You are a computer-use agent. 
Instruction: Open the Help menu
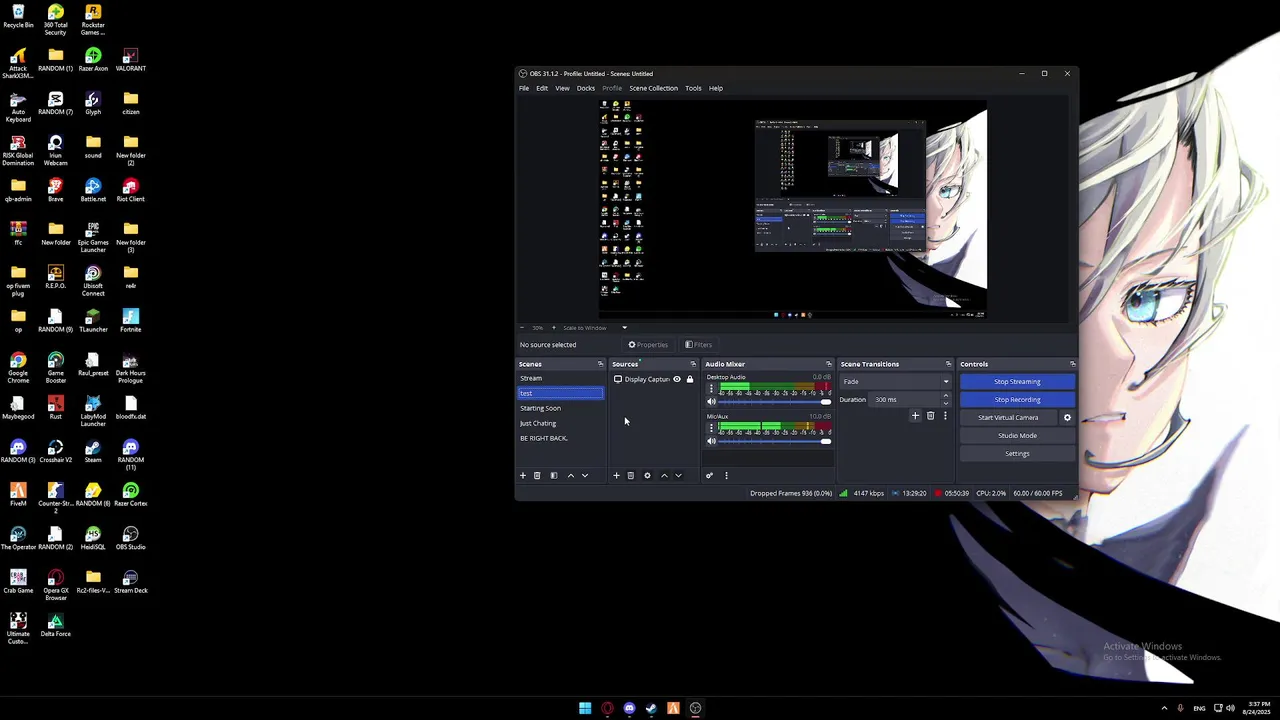716,88
